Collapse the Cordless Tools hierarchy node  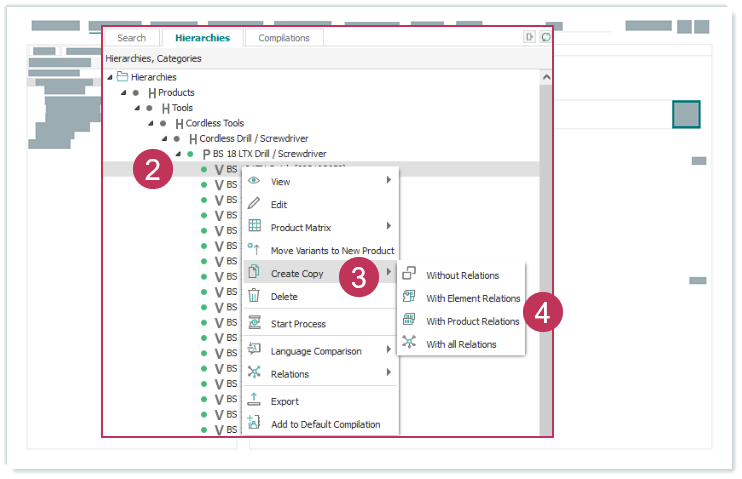(151, 123)
